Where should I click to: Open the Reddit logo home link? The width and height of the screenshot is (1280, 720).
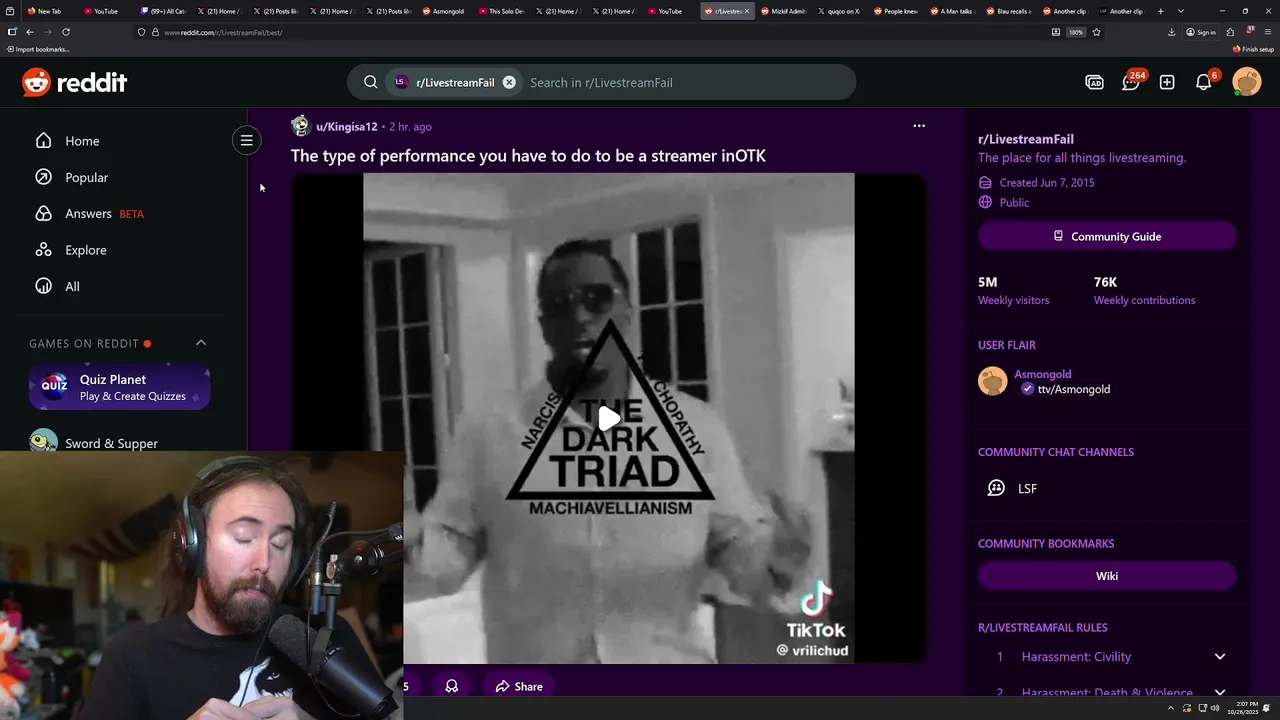[x=74, y=82]
